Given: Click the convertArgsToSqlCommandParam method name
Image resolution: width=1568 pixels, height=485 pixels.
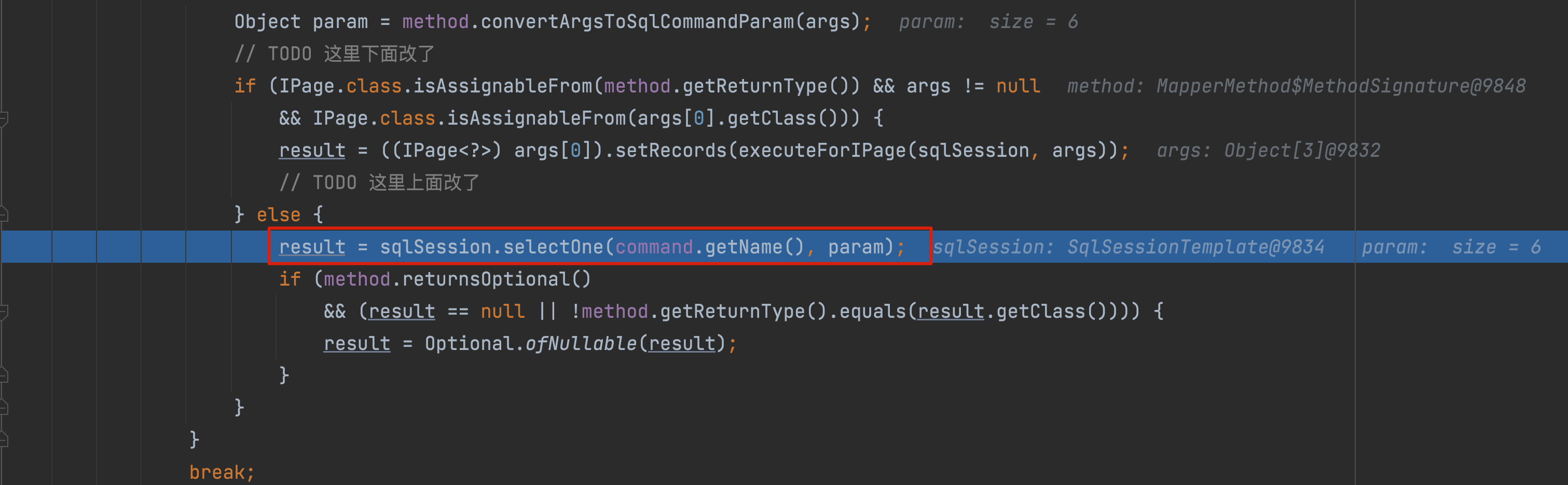Looking at the screenshot, I should (637, 22).
